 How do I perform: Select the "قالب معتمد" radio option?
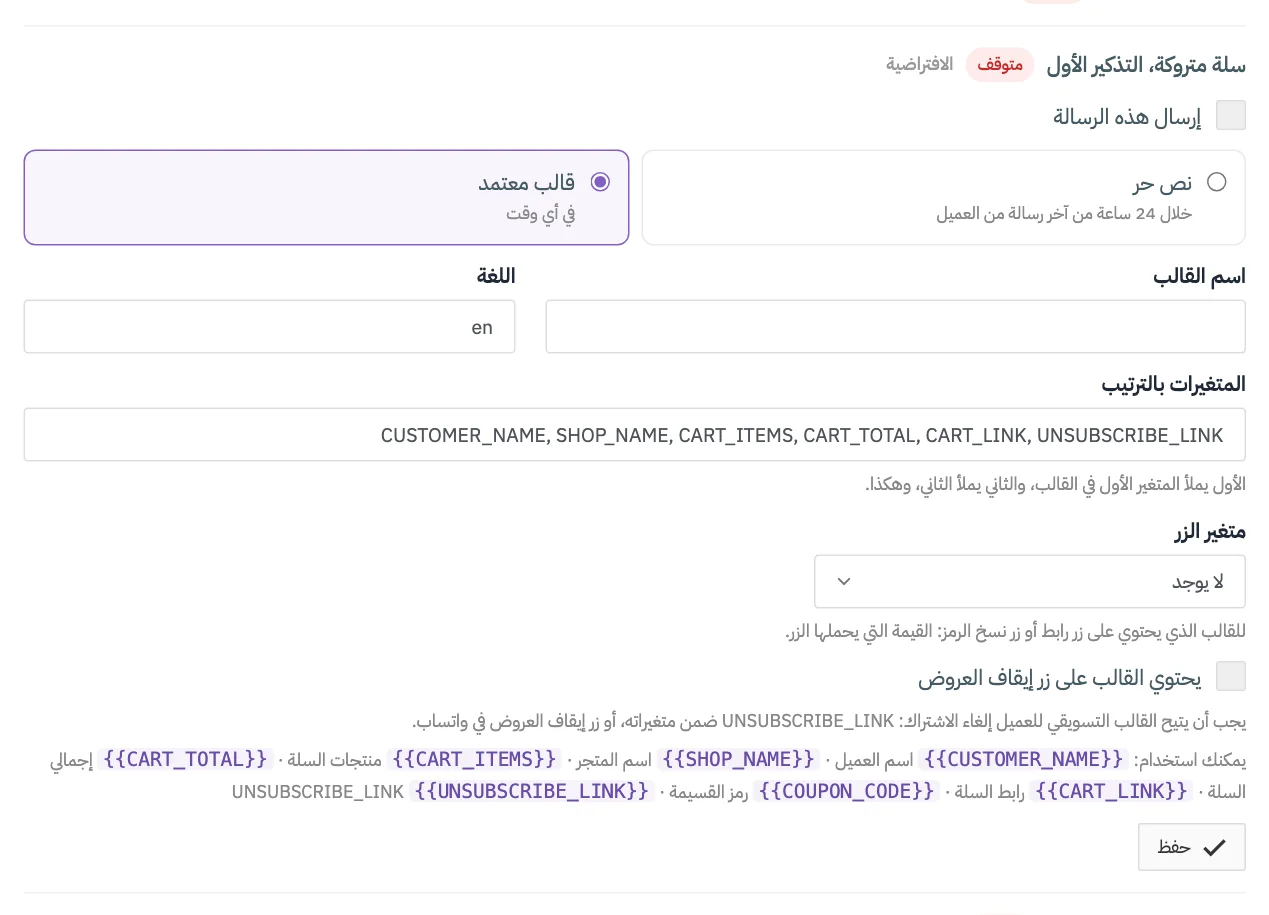click(x=600, y=182)
